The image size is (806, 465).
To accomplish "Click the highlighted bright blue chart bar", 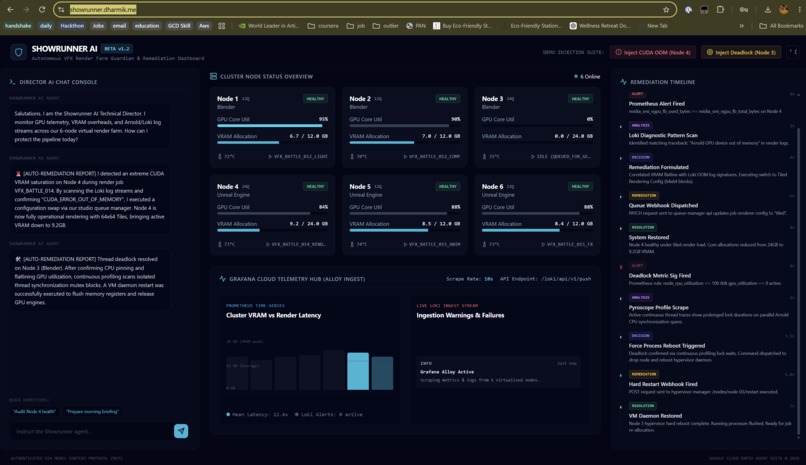I will pos(358,371).
